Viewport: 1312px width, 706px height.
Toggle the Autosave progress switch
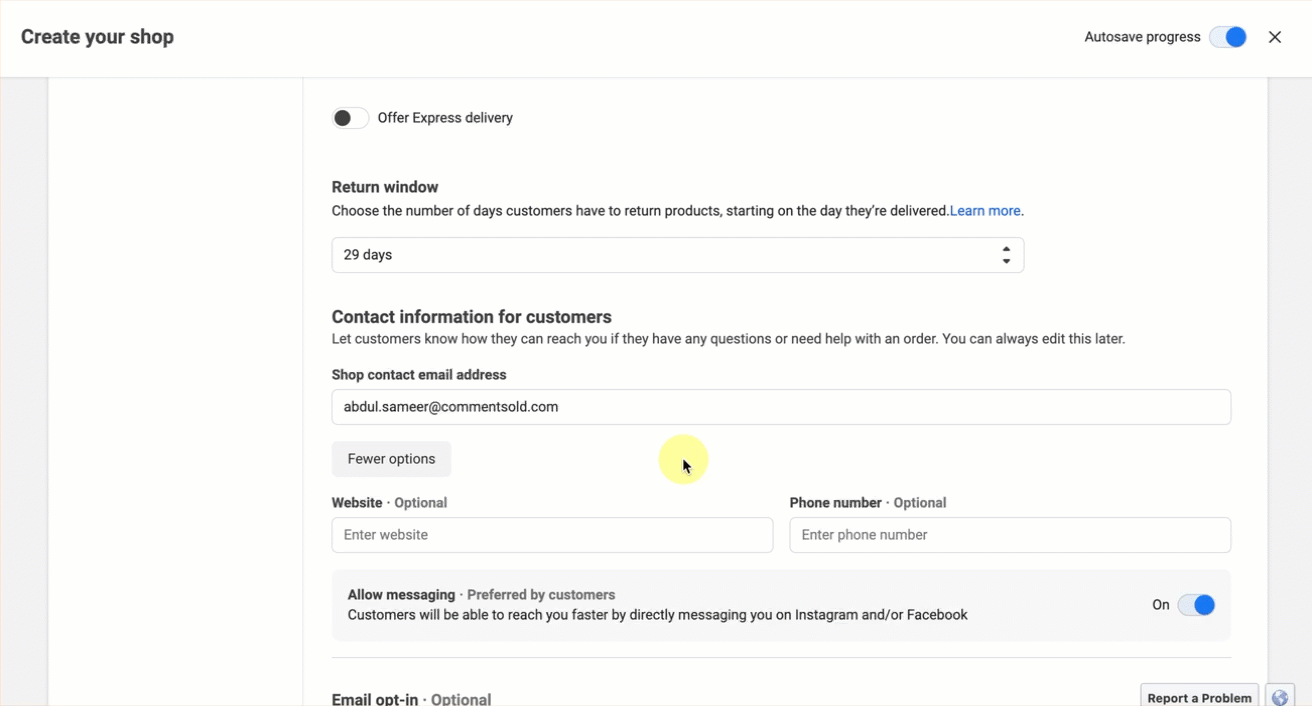pyautogui.click(x=1228, y=37)
